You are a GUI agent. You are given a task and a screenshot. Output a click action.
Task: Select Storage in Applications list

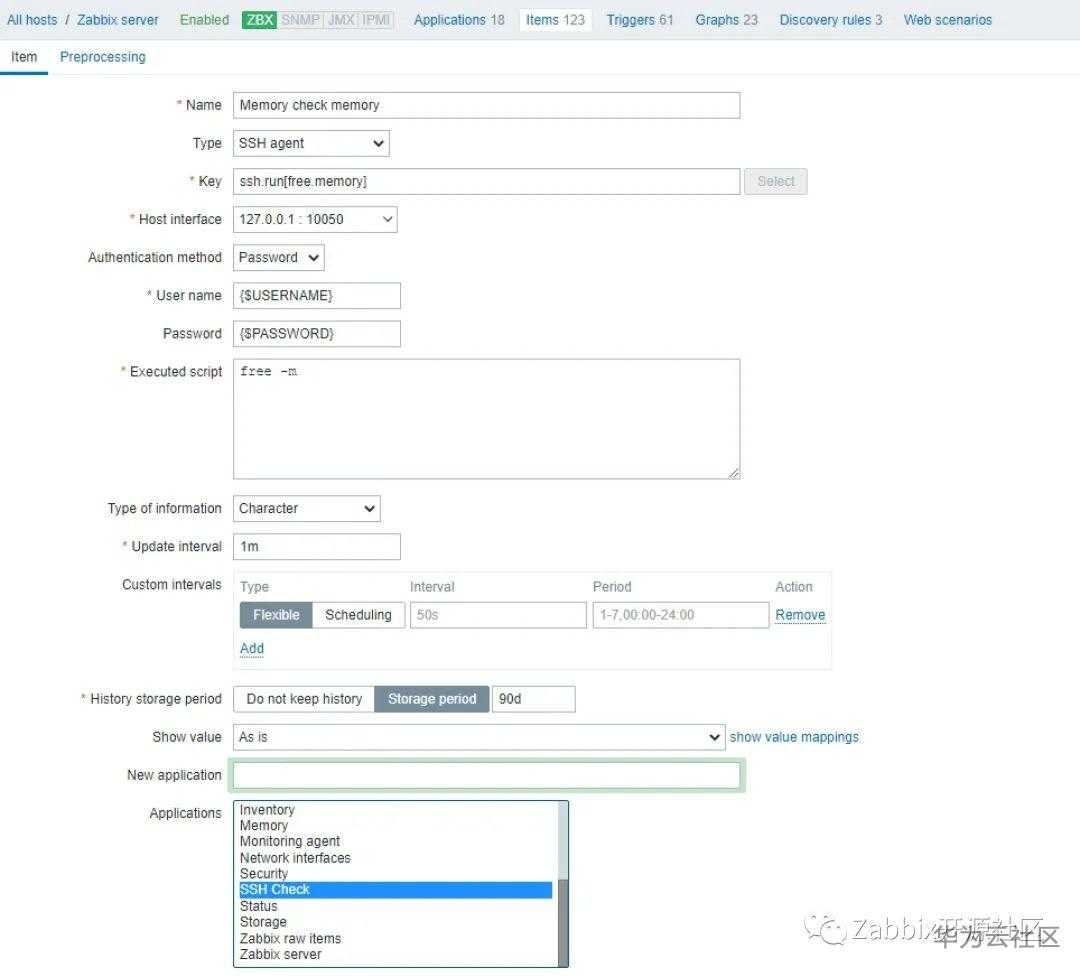(395, 922)
